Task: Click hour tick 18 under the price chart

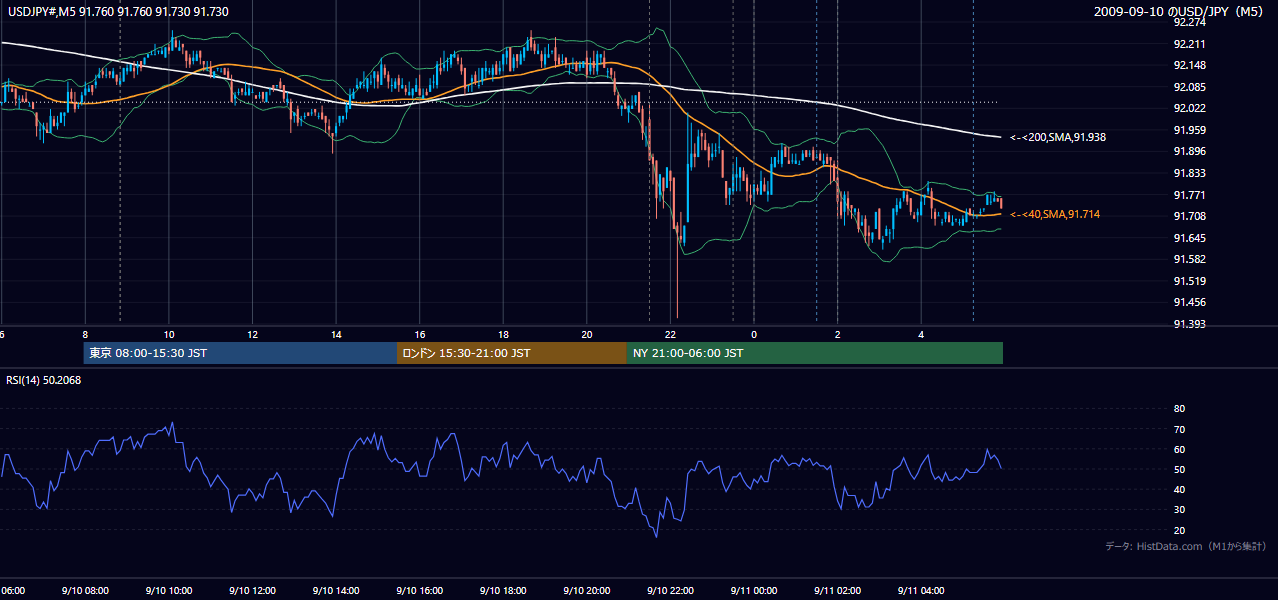Action: pos(503,335)
